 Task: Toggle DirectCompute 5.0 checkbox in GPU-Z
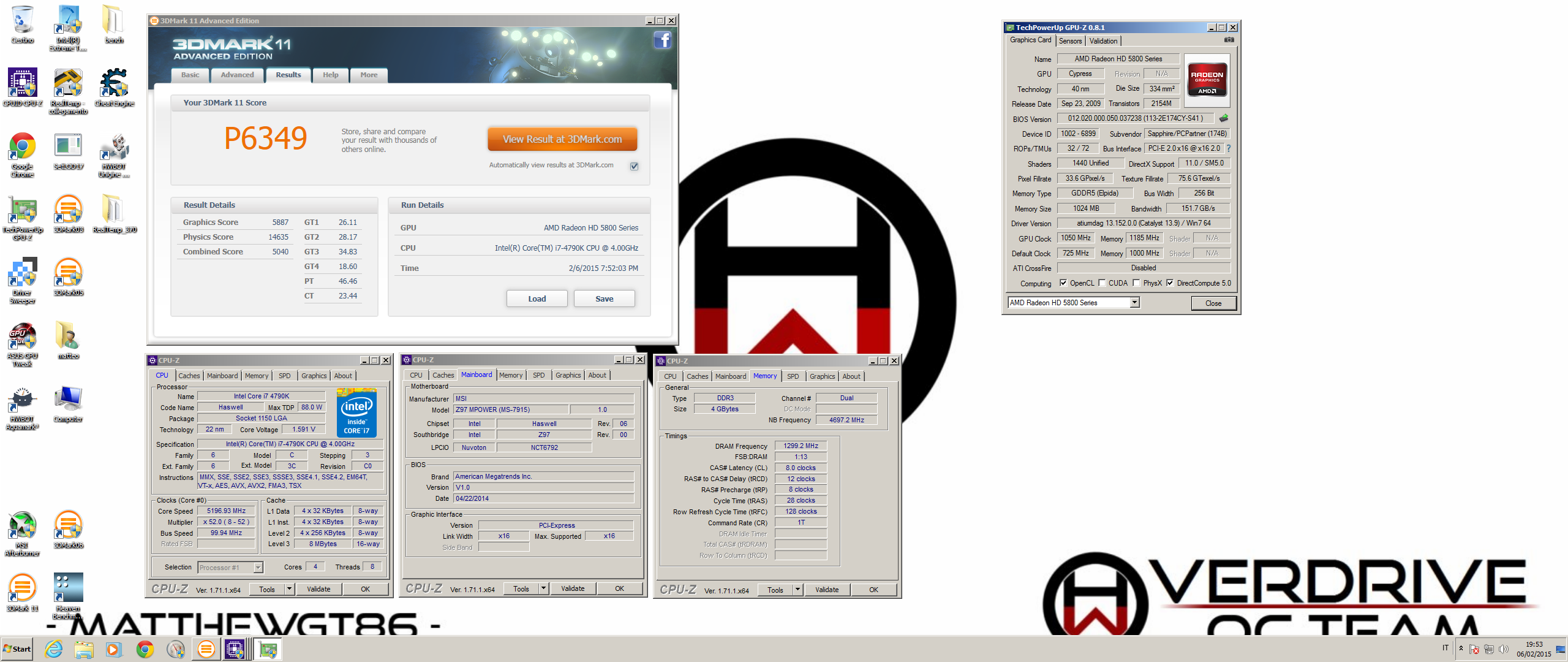click(1170, 283)
